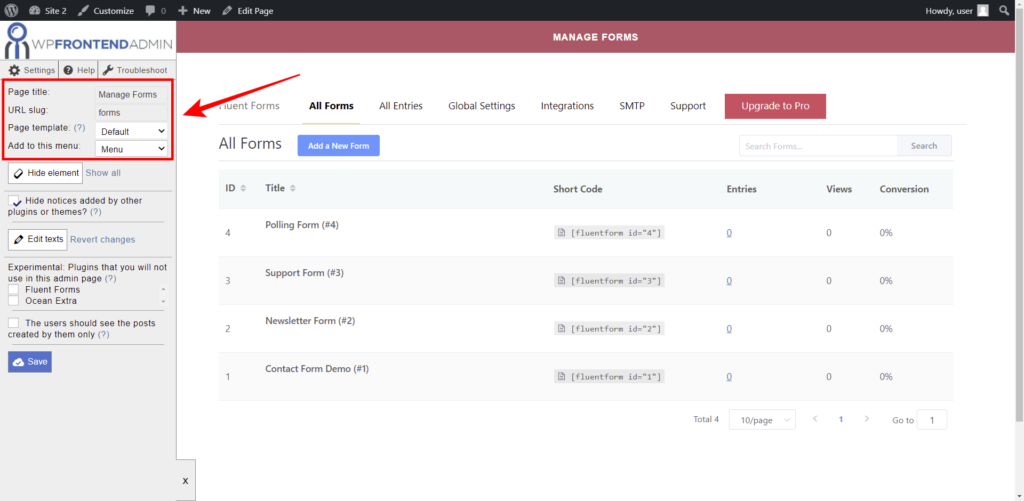Go to next page arrow

point(867,419)
